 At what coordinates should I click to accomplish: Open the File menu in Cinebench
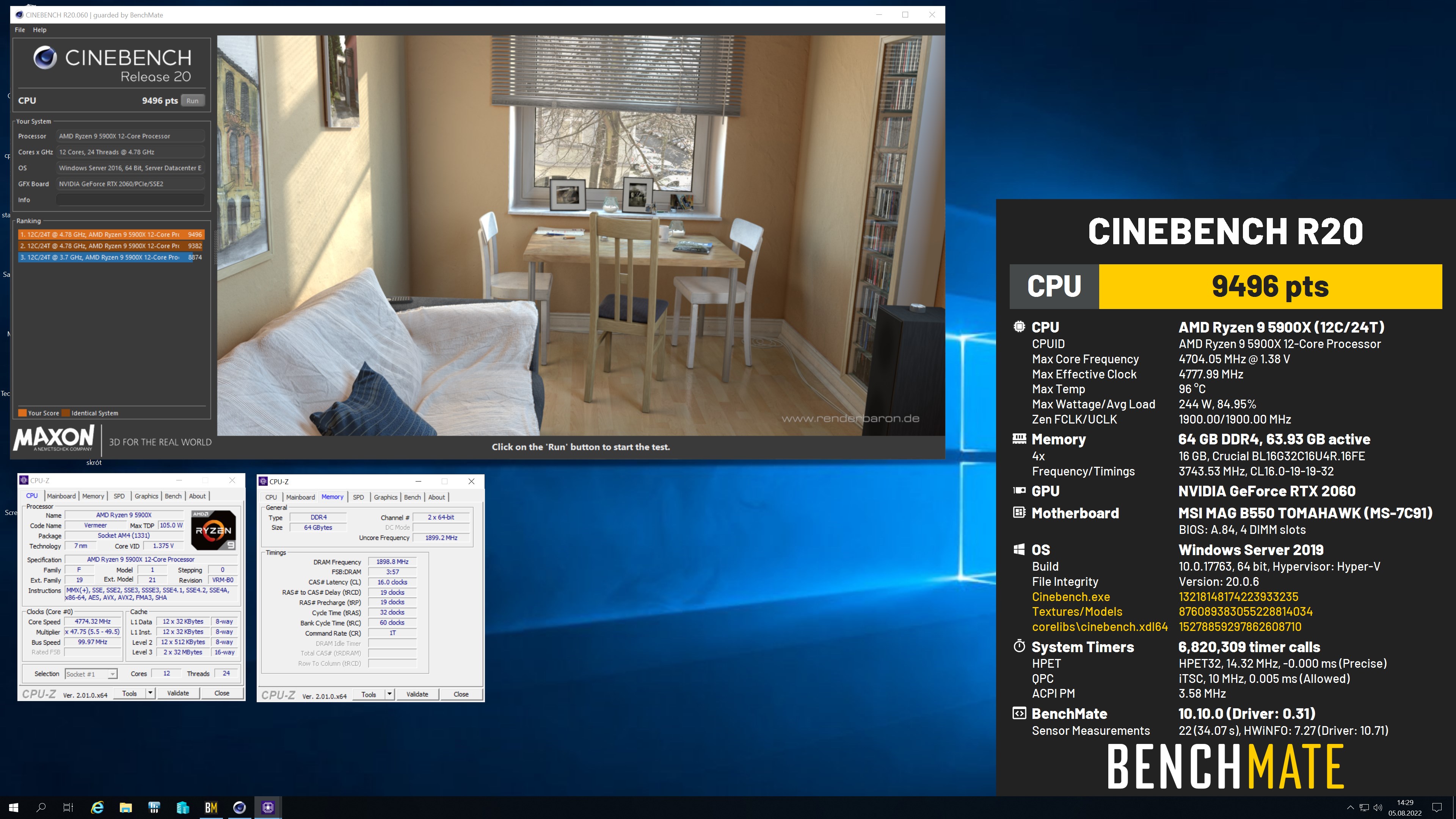click(20, 30)
